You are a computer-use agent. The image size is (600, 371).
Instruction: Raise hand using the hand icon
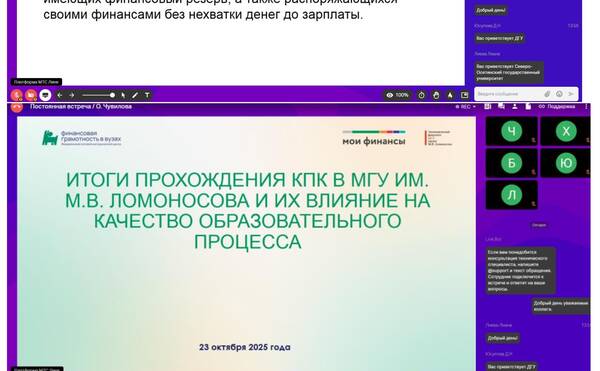click(436, 95)
